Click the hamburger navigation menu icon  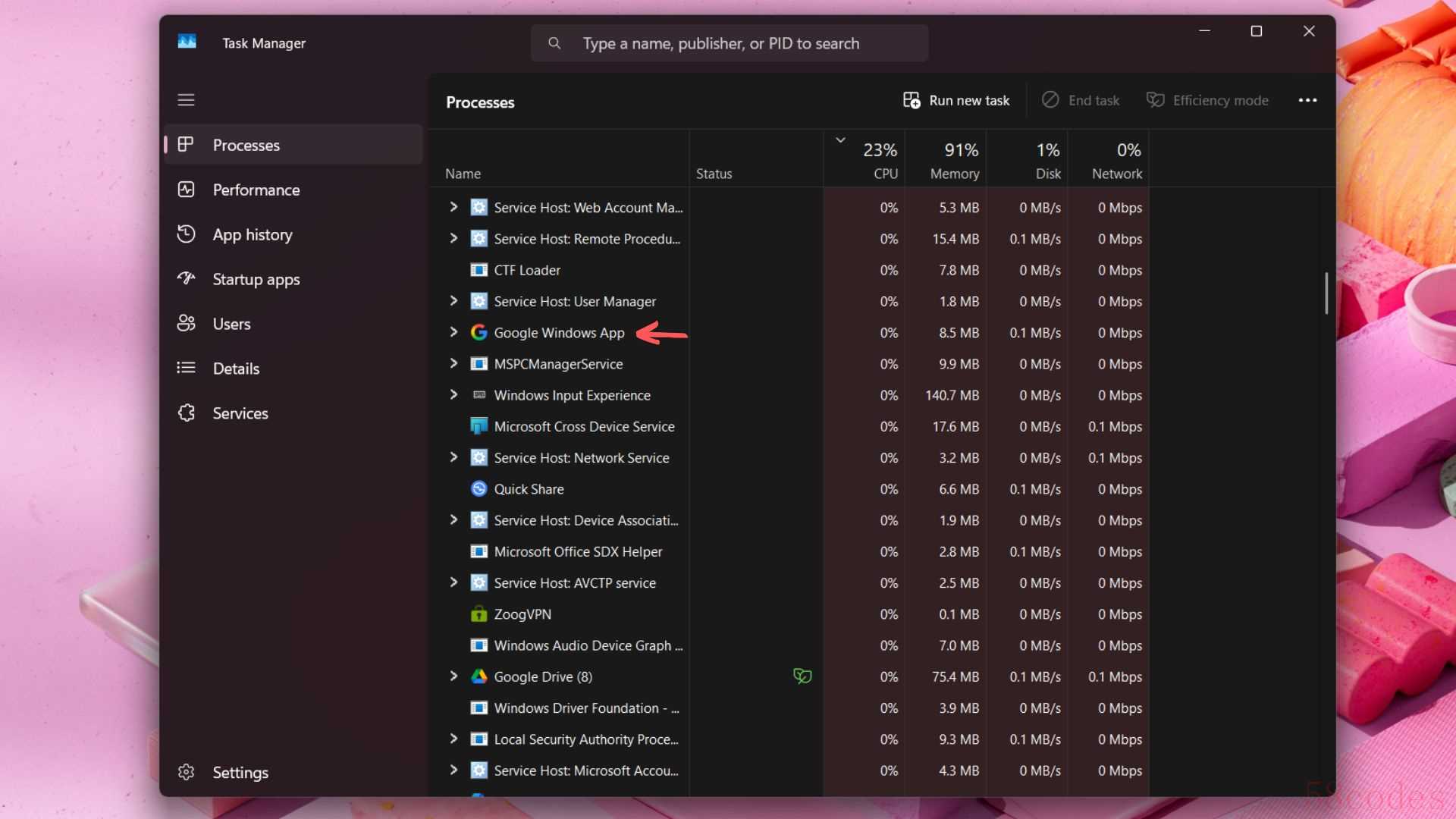point(186,100)
